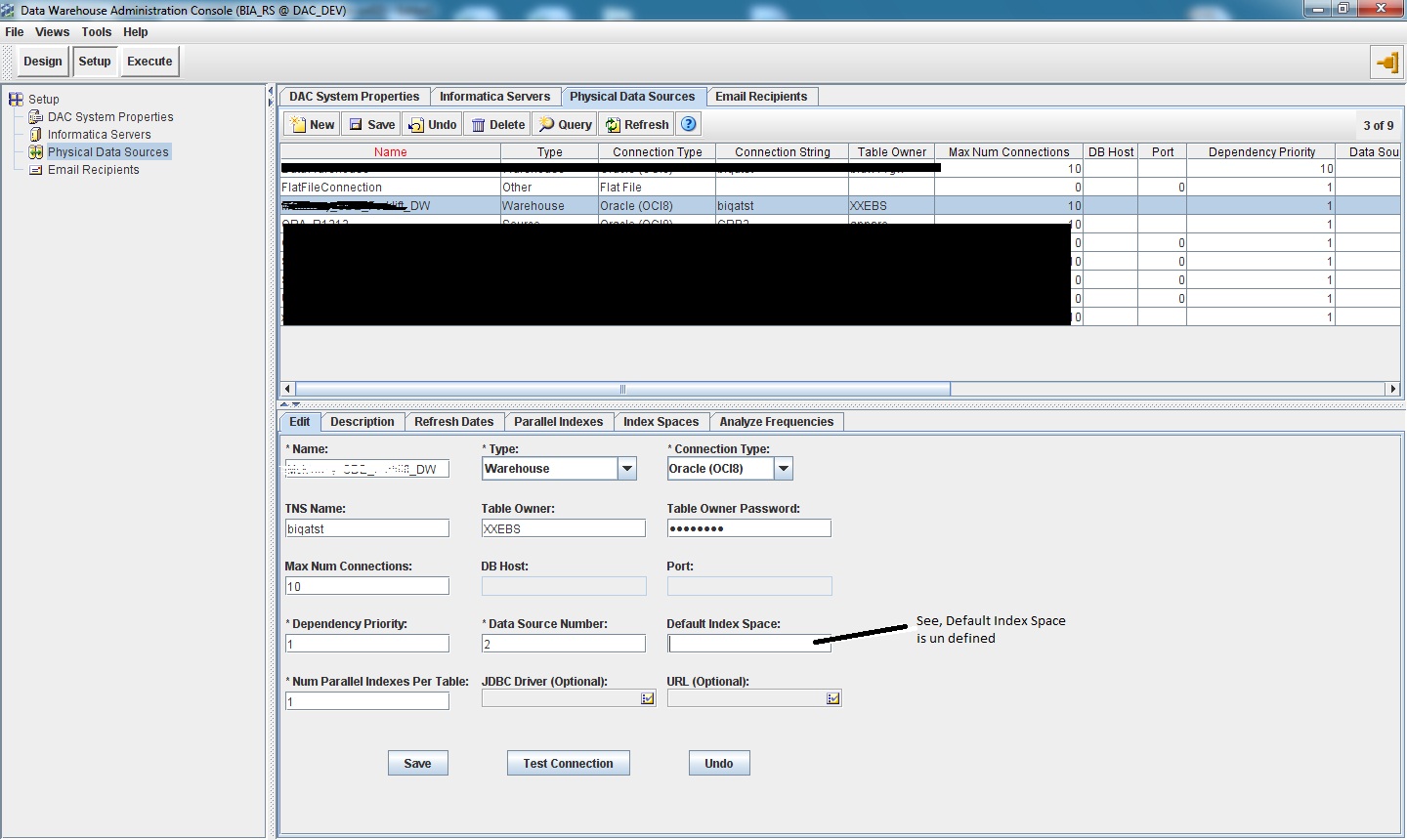Refresh the data sources list

point(637,124)
